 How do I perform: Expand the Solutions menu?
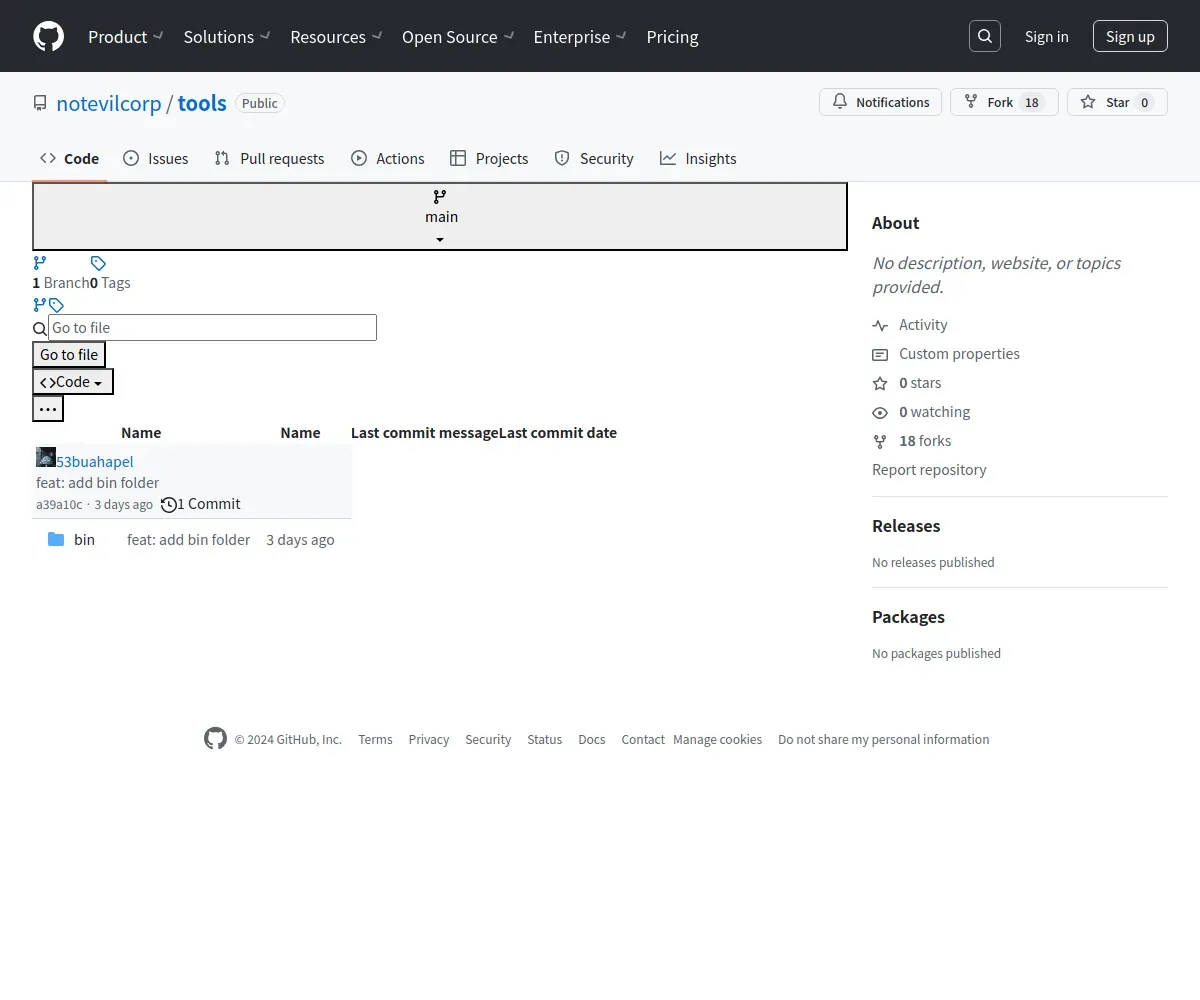227,36
